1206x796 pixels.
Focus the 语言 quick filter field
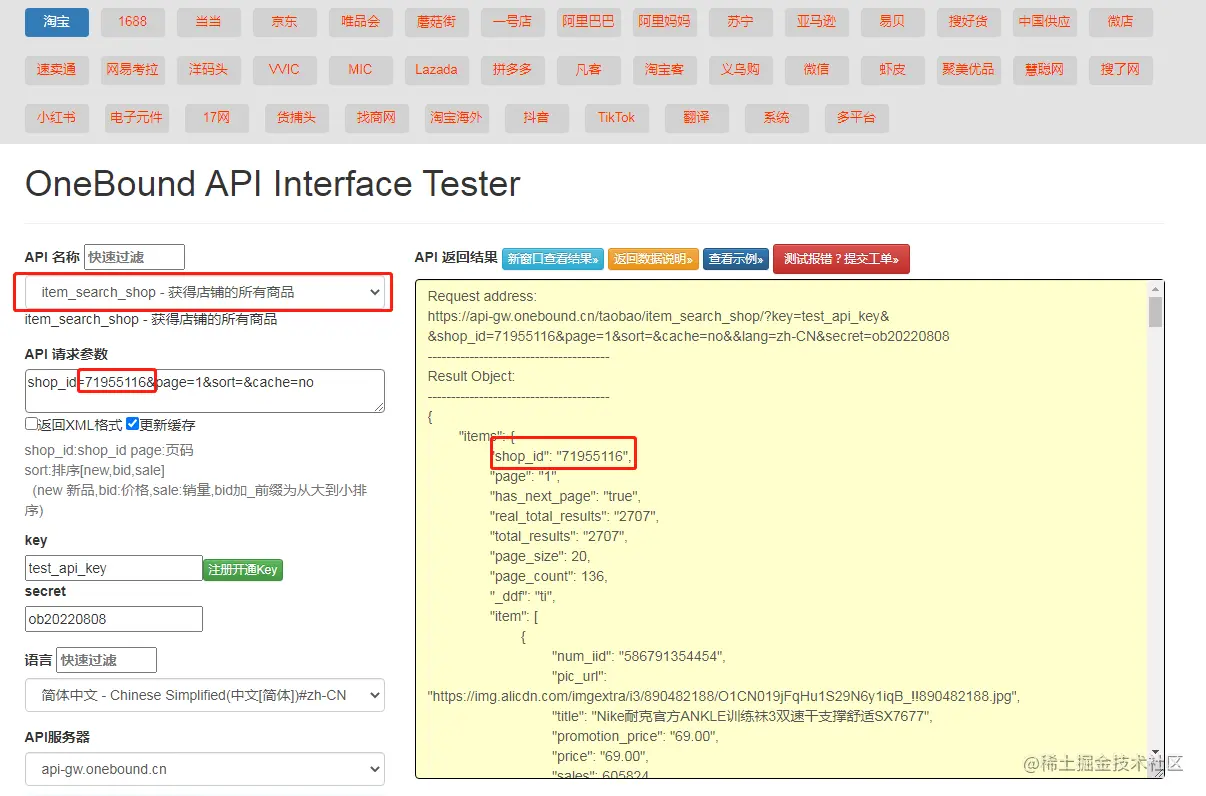point(106,660)
